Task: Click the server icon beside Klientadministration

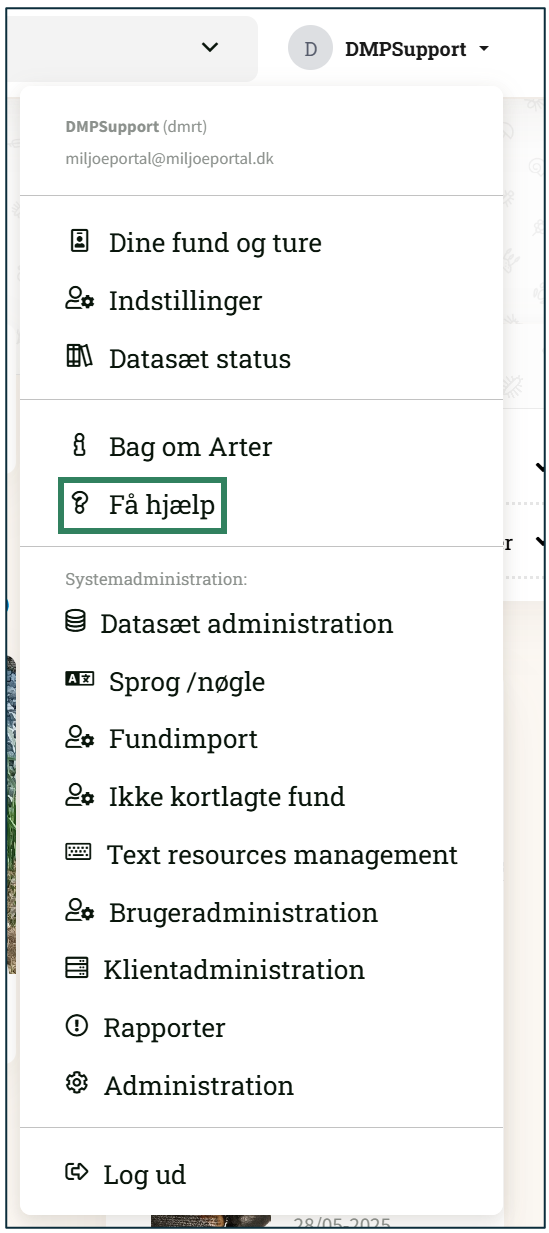Action: [76, 968]
